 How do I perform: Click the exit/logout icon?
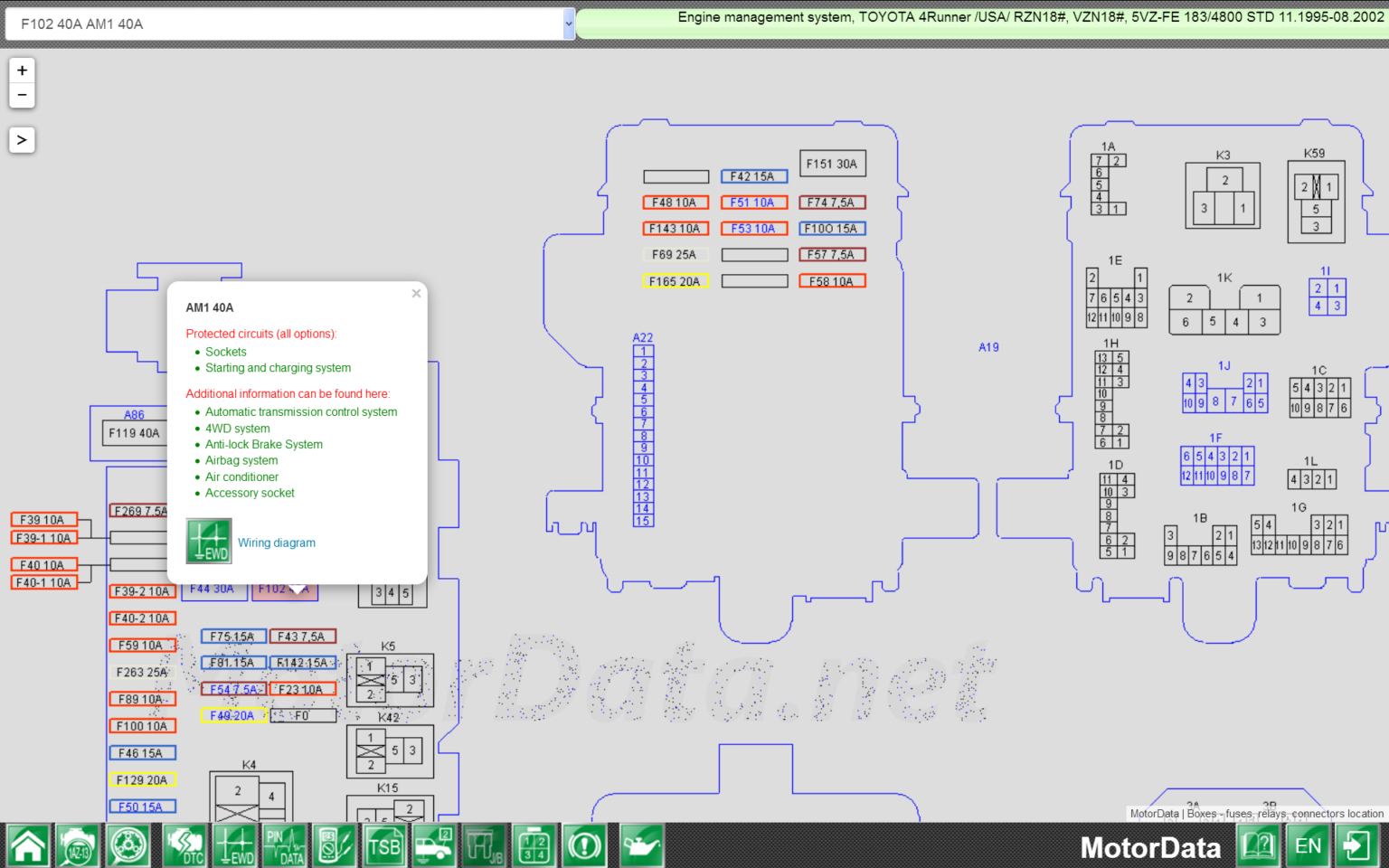point(1357,846)
